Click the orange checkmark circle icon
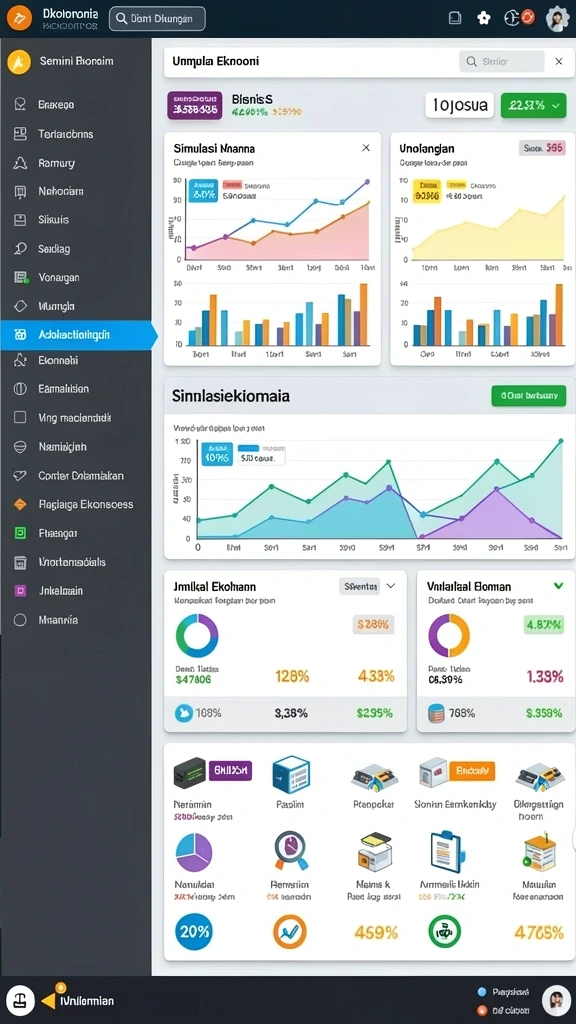576x1024 pixels. pos(290,932)
